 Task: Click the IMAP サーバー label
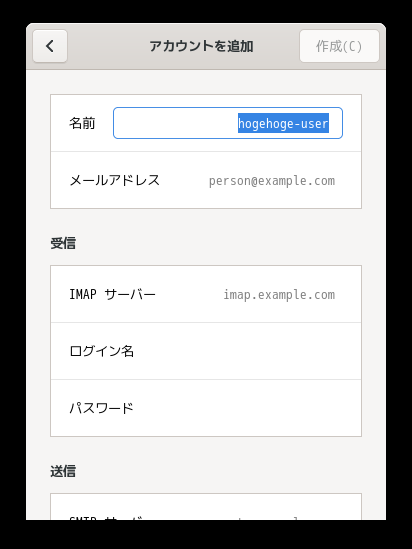point(112,294)
